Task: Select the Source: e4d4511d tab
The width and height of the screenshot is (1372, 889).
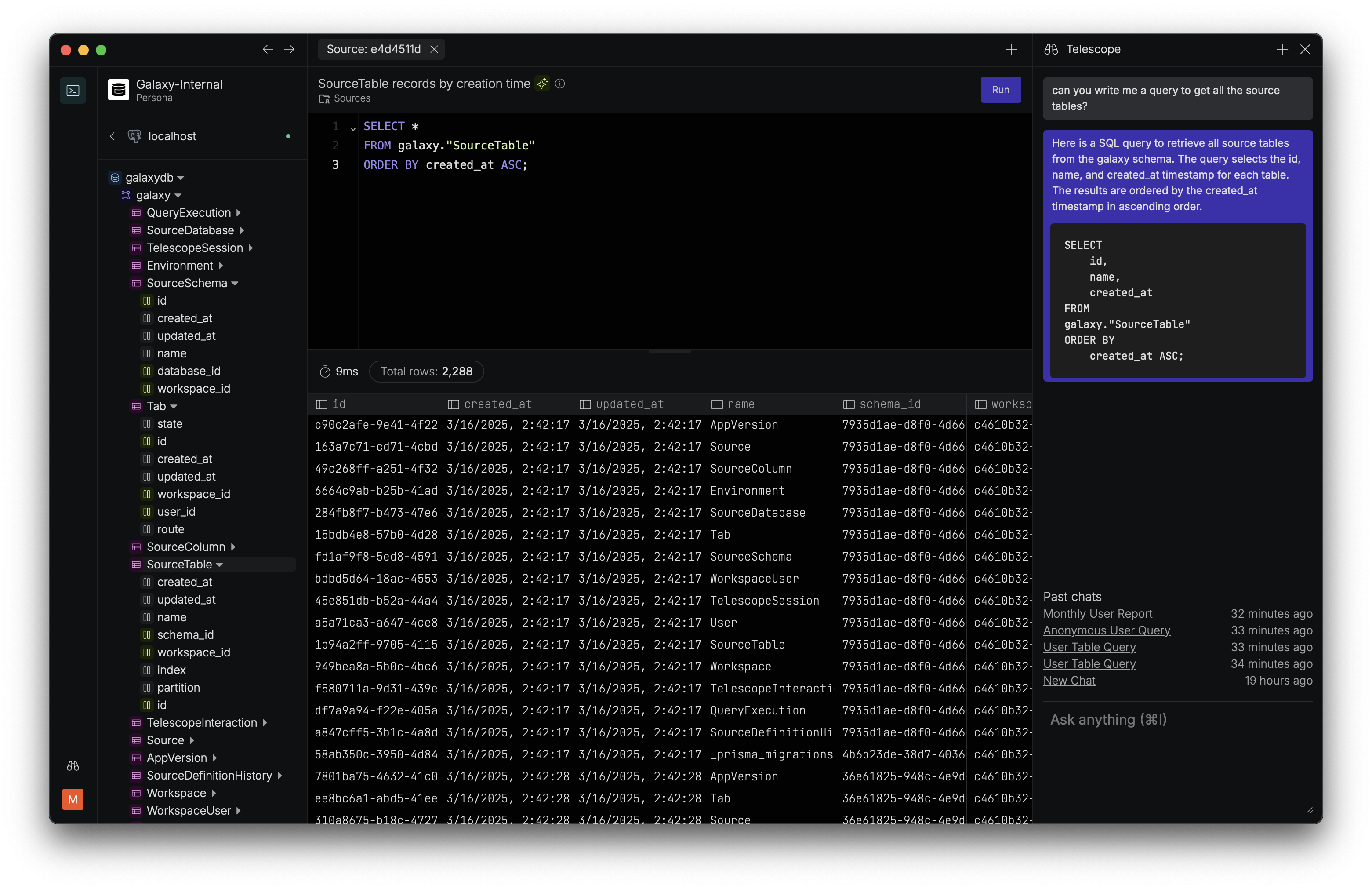Action: point(373,50)
